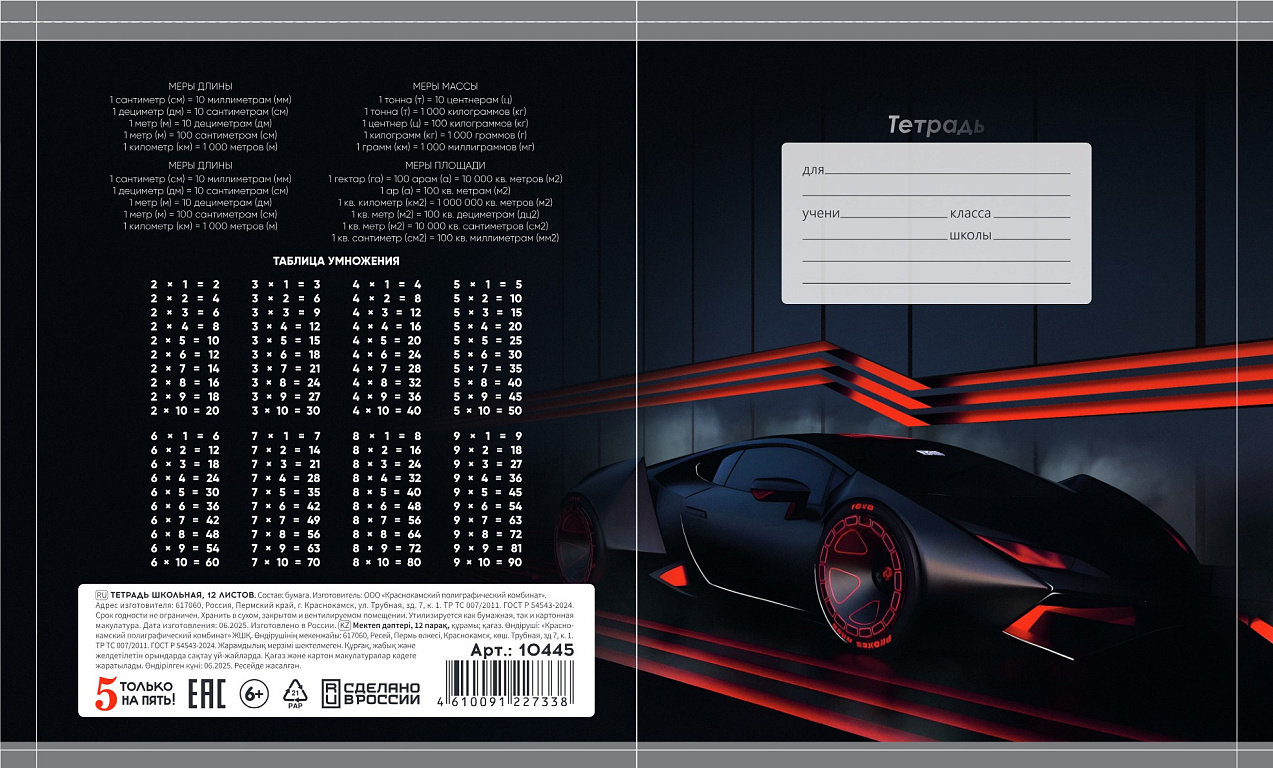
Task: Click the 5 × 10 = 50 row
Action: click(x=488, y=410)
